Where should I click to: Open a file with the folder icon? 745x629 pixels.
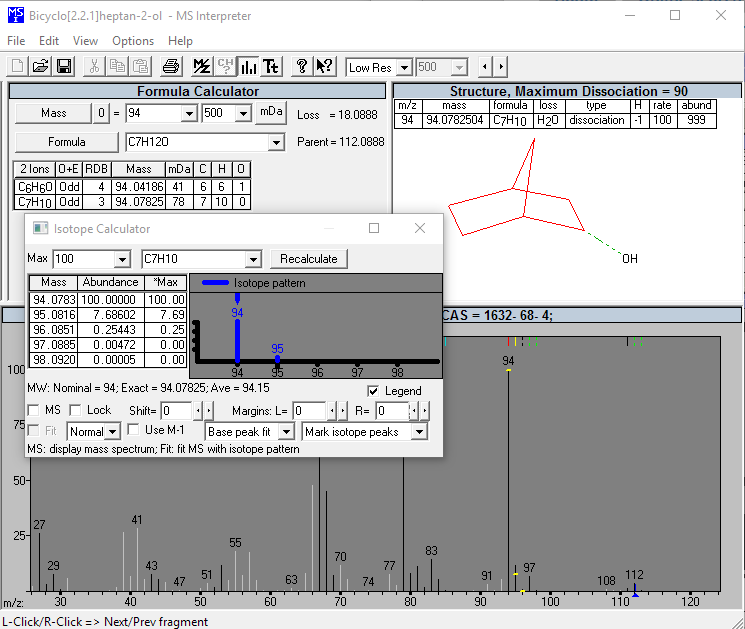click(x=40, y=67)
